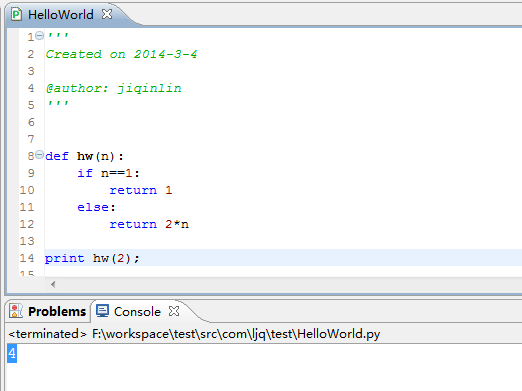This screenshot has height=391, width=522.
Task: Click line number 12 in the gutter
Action: 27,224
